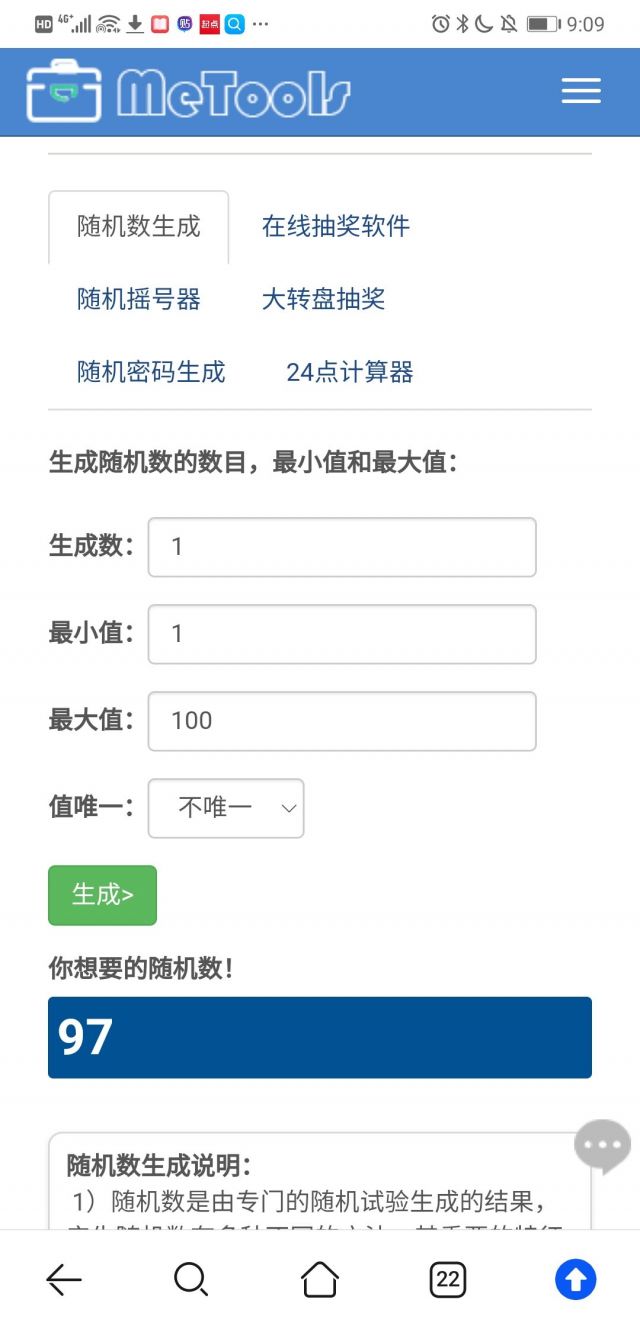Focus the 最大值 input field
This screenshot has width=640, height=1329.
click(x=342, y=721)
